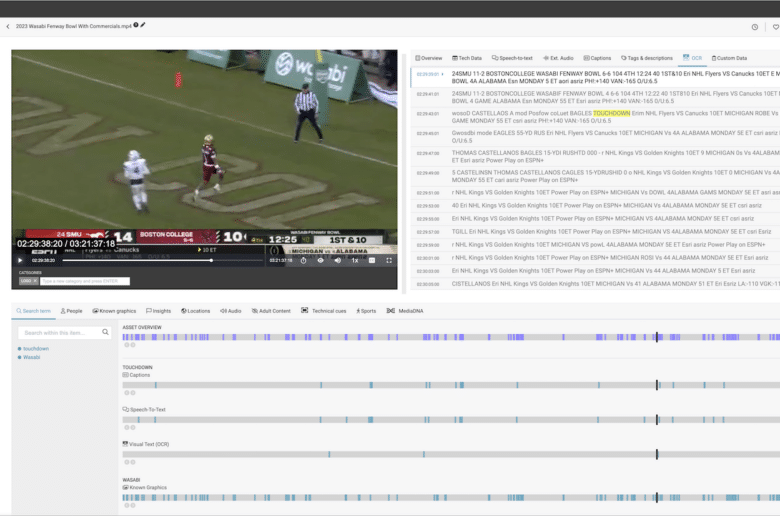The image size is (780, 516).
Task: Open file info icon next to filename
Action: (136, 25)
